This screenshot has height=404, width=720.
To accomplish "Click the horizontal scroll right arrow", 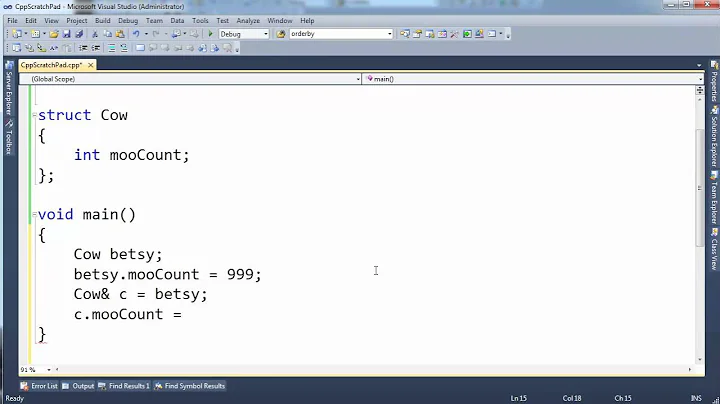I will [690, 370].
